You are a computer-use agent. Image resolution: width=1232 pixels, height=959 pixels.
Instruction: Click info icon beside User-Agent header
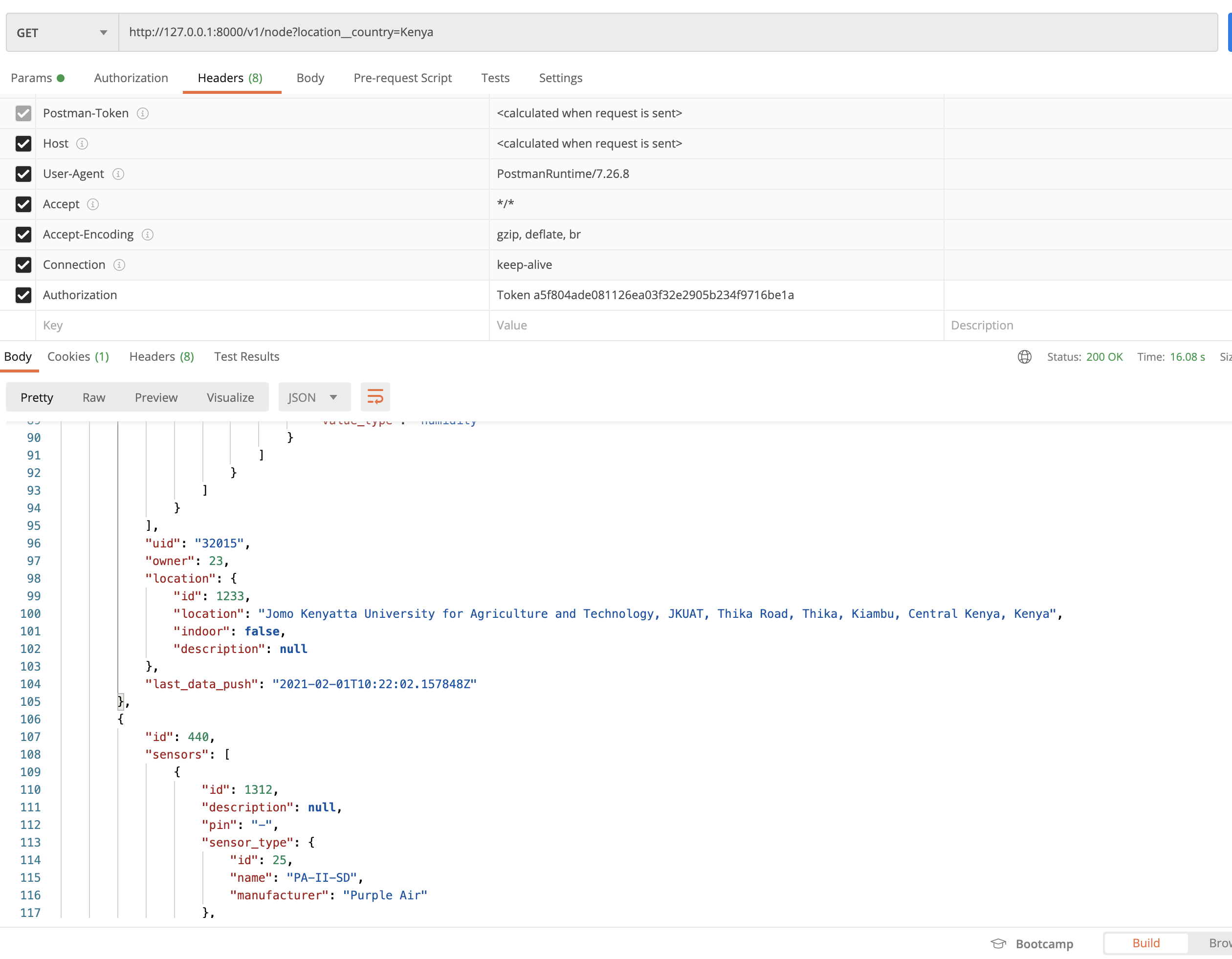(118, 174)
